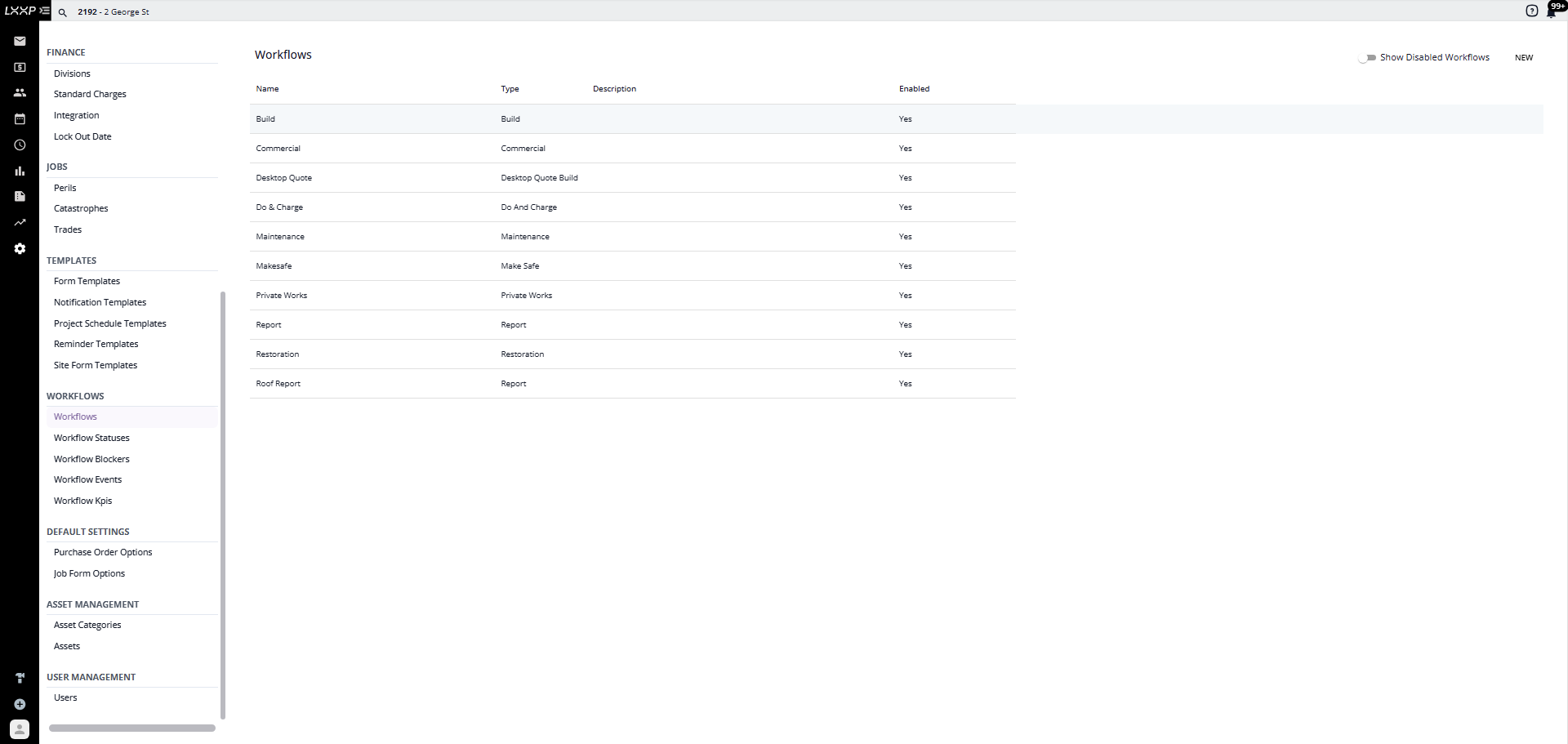Click the search magnifier in top bar
This screenshot has width=1568, height=744.
63,12
